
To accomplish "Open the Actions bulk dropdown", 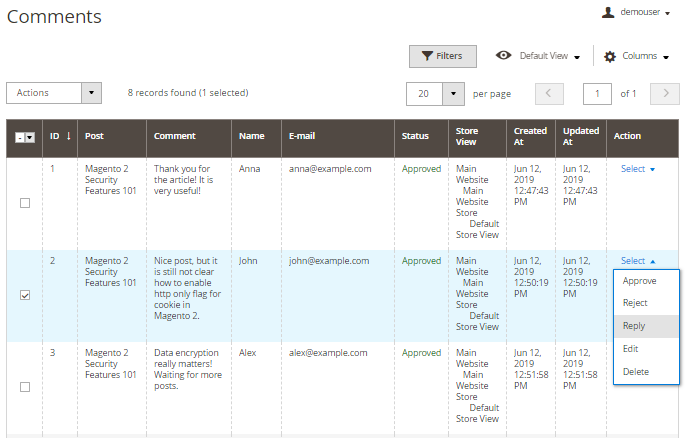I will (54, 93).
